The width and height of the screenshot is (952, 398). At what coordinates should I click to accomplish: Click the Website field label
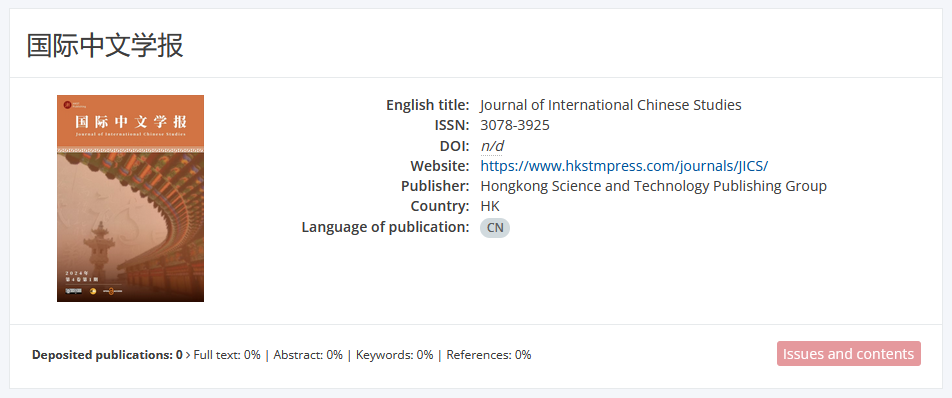click(x=440, y=166)
